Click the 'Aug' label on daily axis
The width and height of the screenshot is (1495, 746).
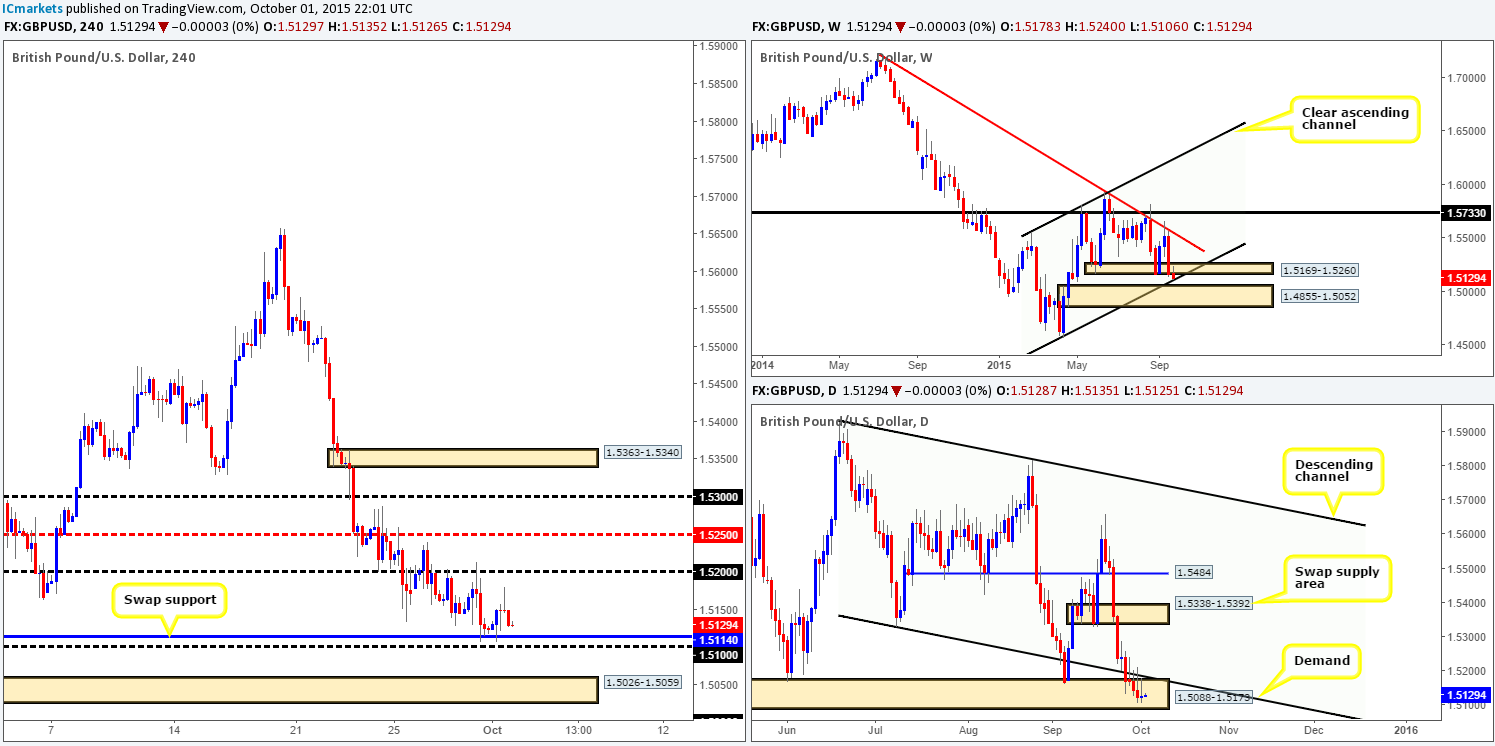pyautogui.click(x=969, y=732)
